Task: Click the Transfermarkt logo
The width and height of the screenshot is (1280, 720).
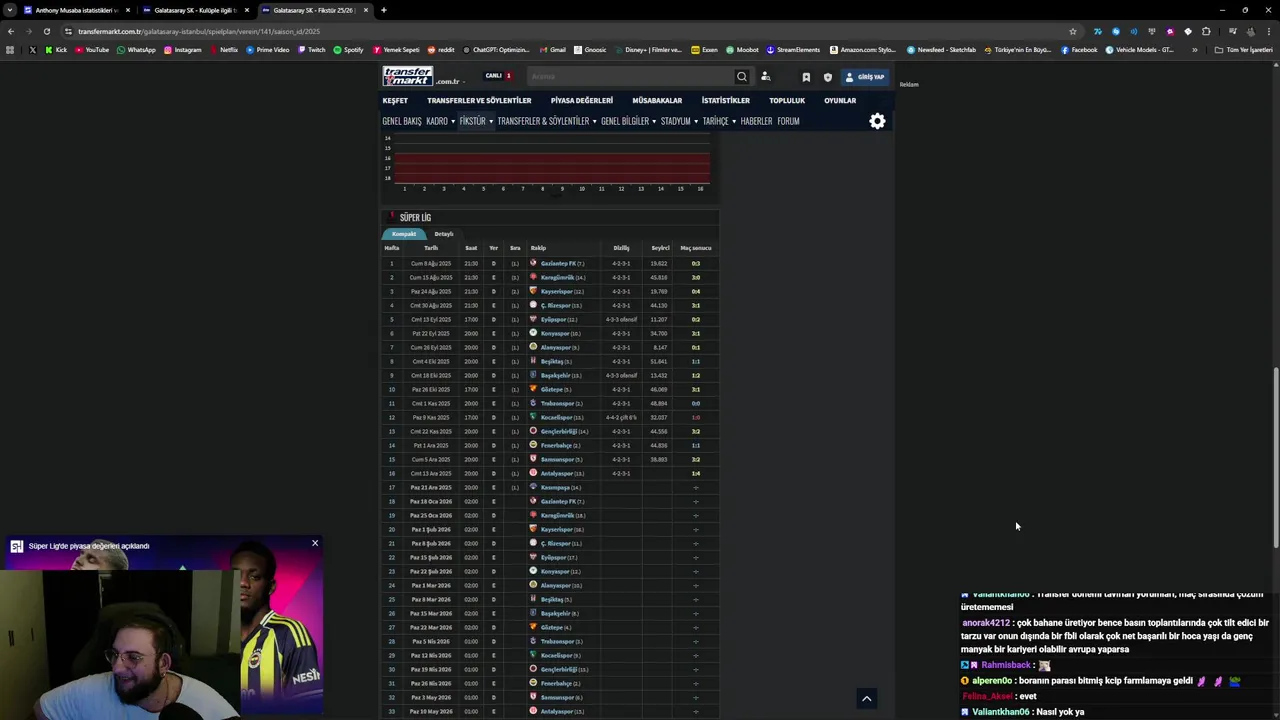Action: click(408, 76)
